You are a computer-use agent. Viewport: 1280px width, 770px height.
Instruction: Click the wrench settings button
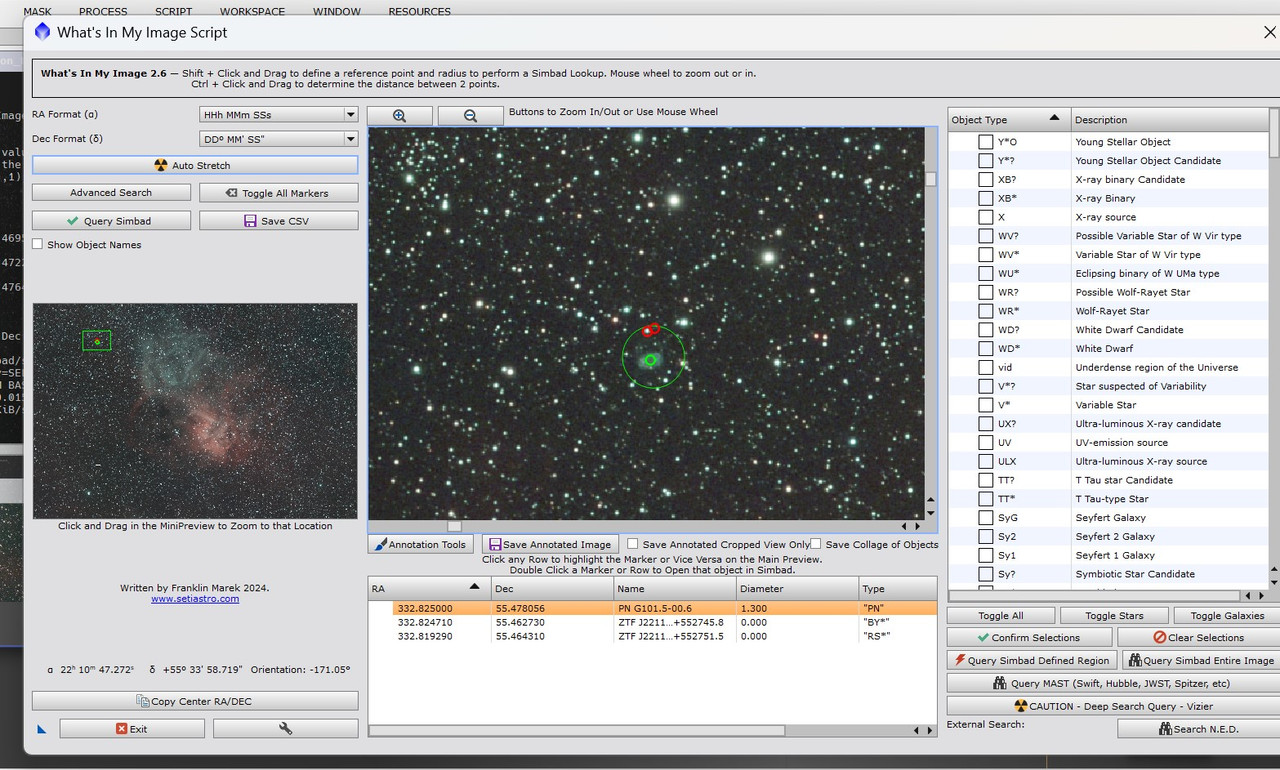(285, 729)
